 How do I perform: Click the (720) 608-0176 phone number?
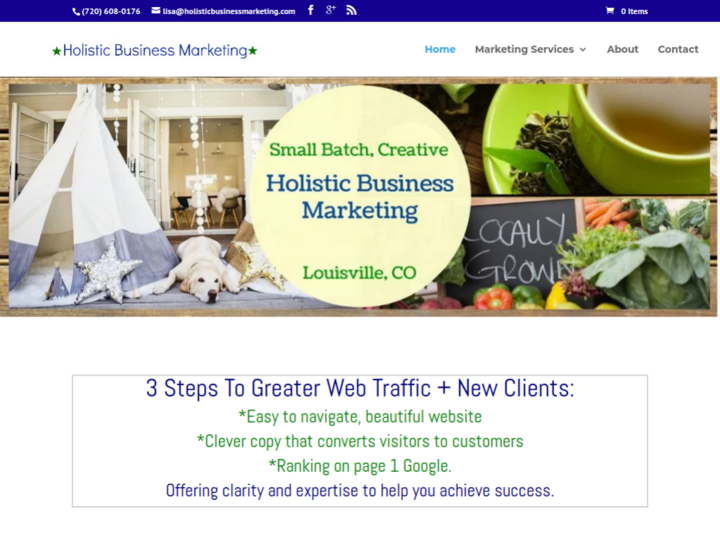pyautogui.click(x=111, y=11)
